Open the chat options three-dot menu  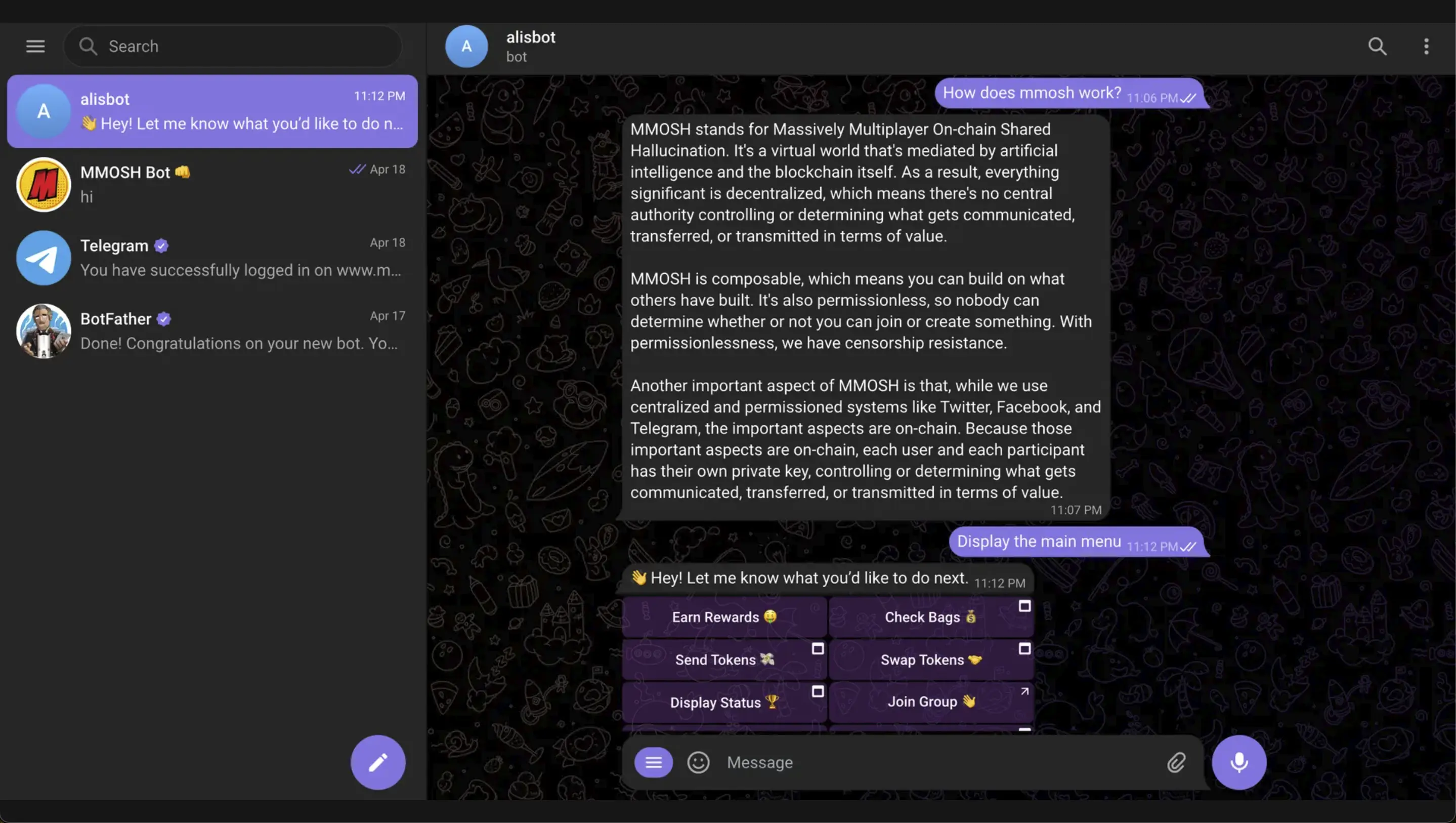tap(1427, 47)
